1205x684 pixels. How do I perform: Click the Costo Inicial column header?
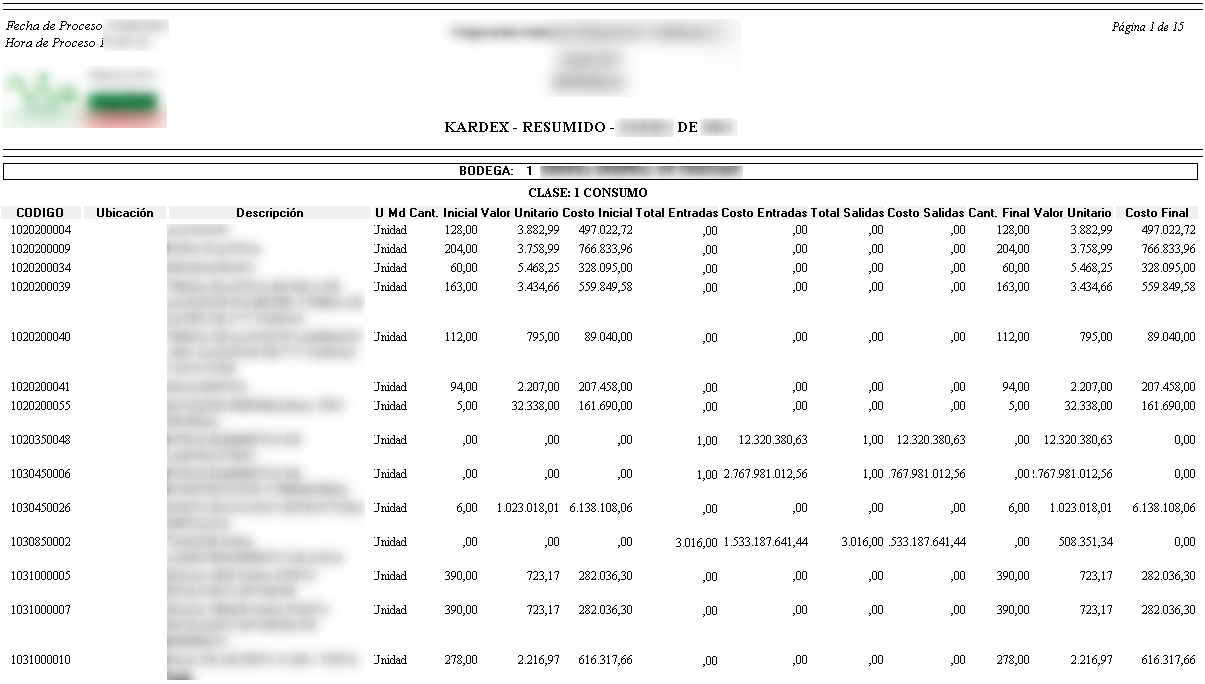pos(597,213)
